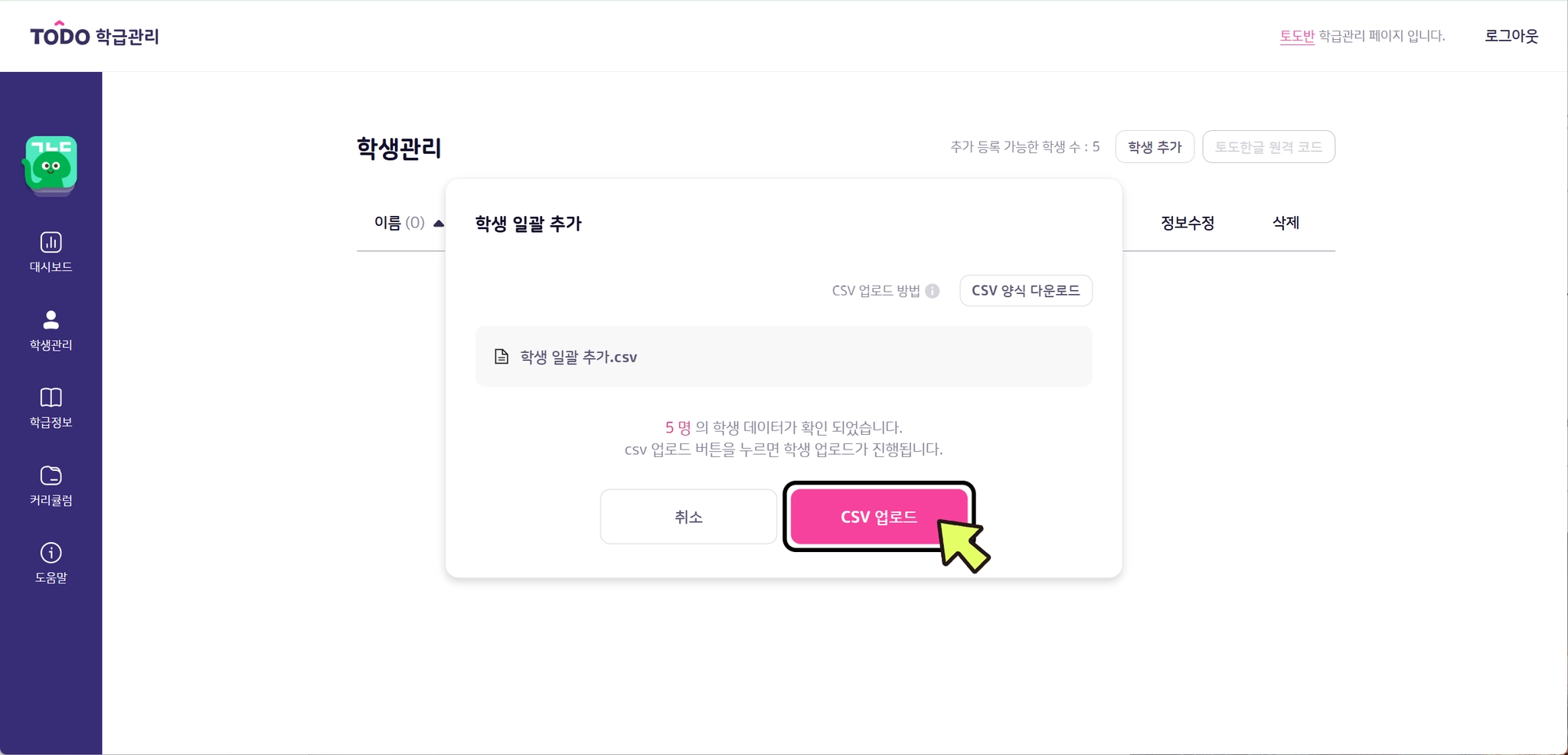Download the CSV template via CSV 양식 다운로드
This screenshot has width=1568, height=755.
[1025, 291]
